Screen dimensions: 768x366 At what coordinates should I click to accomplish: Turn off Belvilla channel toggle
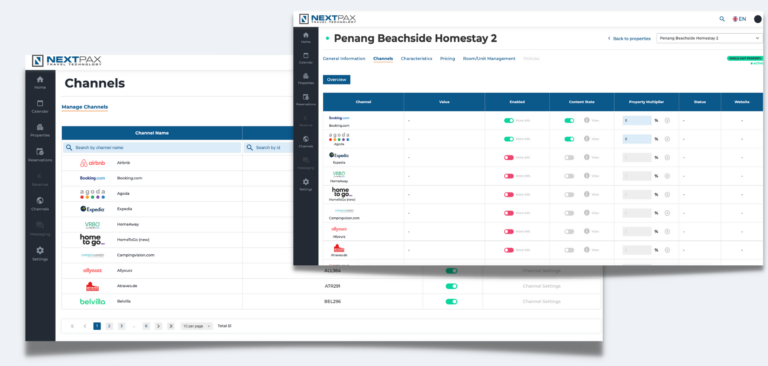coord(451,301)
